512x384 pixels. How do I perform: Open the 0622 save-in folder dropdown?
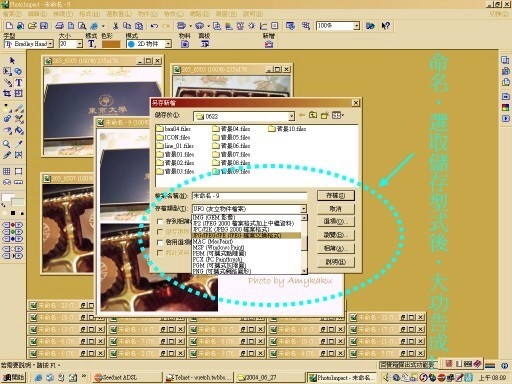point(291,116)
